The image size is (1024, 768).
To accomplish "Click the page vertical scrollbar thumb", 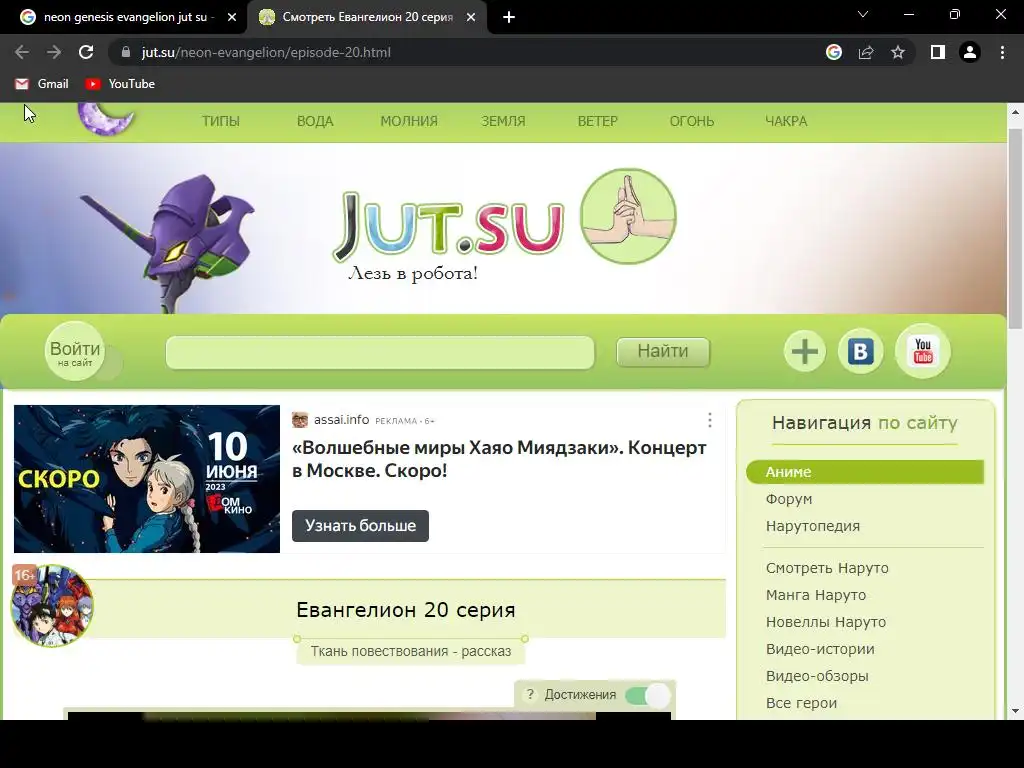I will (1015, 229).
